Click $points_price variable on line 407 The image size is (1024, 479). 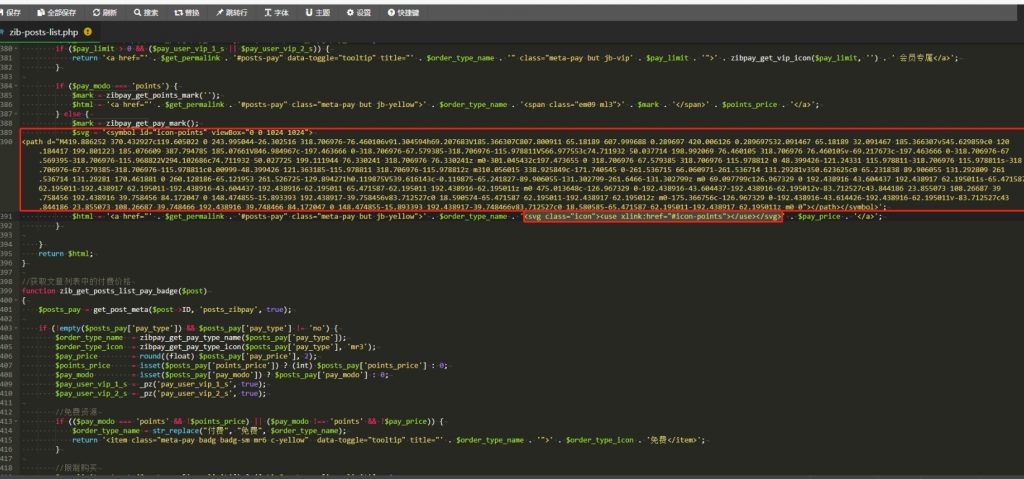[x=83, y=365]
